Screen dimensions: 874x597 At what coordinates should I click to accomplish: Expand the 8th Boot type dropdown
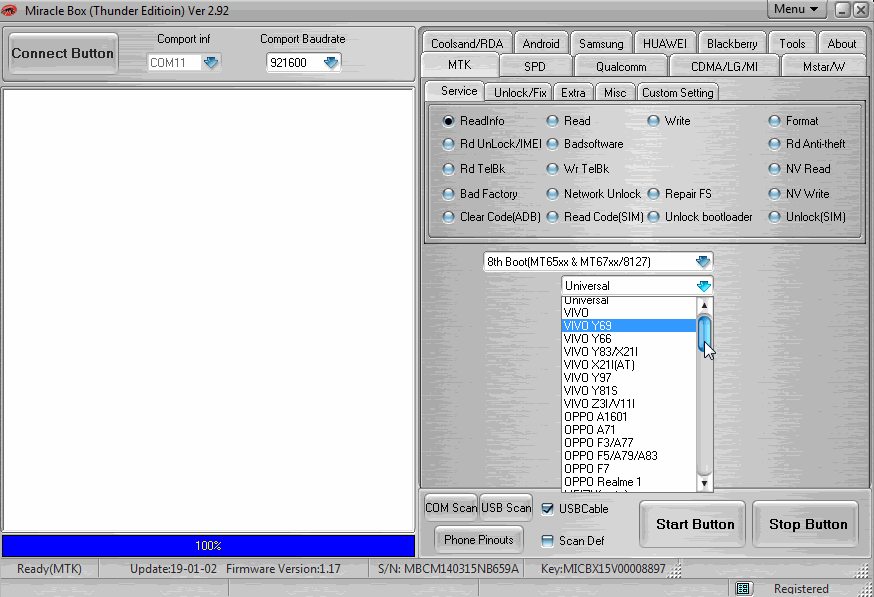coord(703,261)
